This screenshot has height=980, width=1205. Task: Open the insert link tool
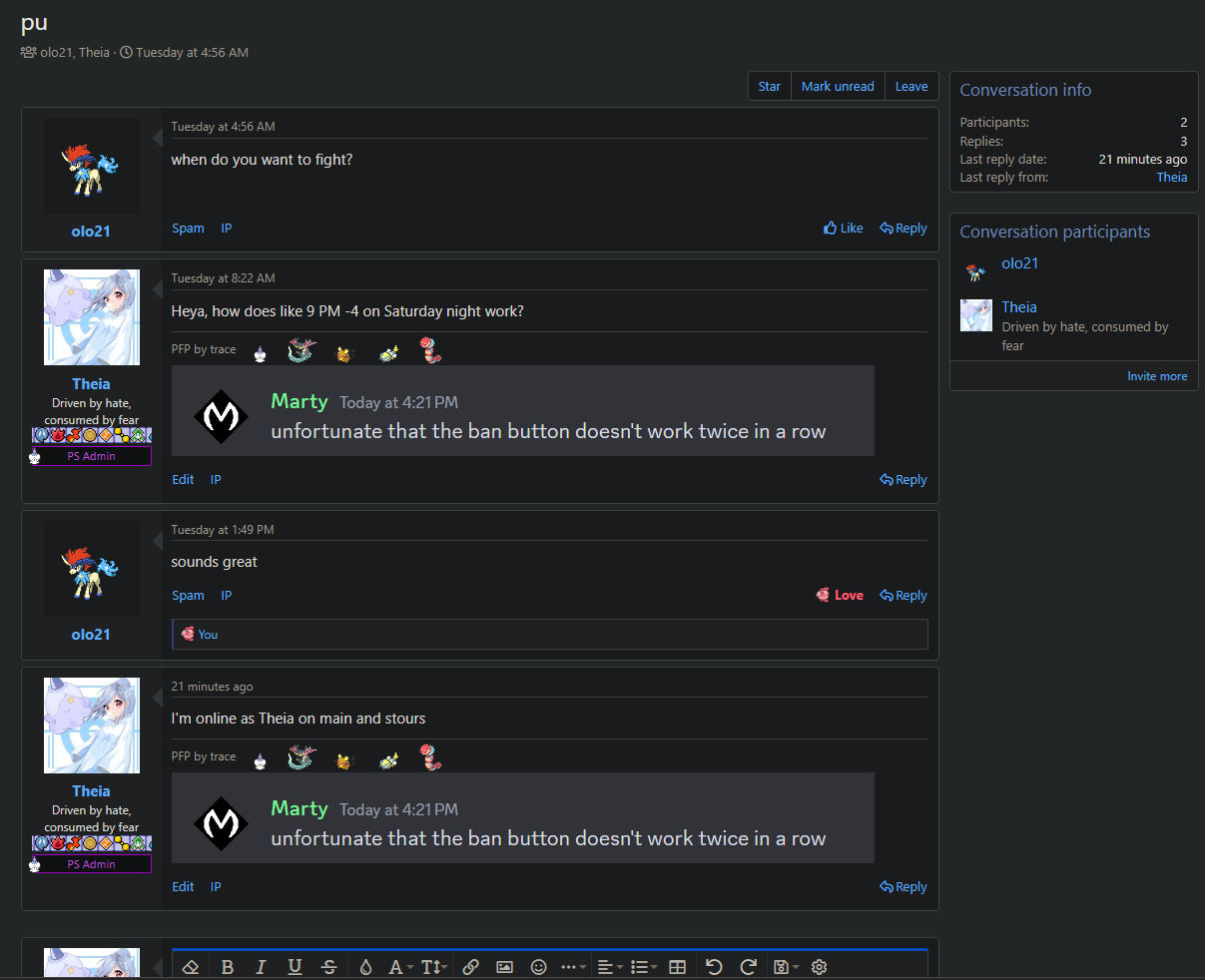click(470, 966)
